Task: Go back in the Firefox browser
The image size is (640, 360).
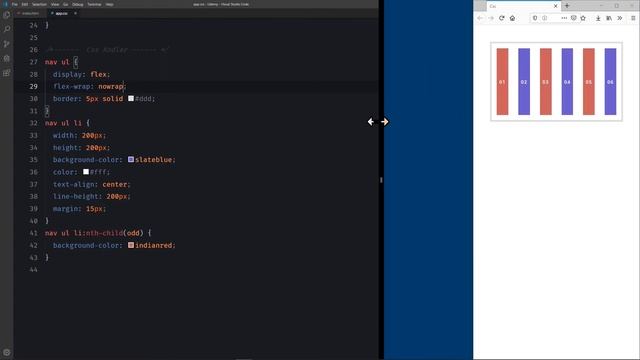Action: (x=480, y=18)
